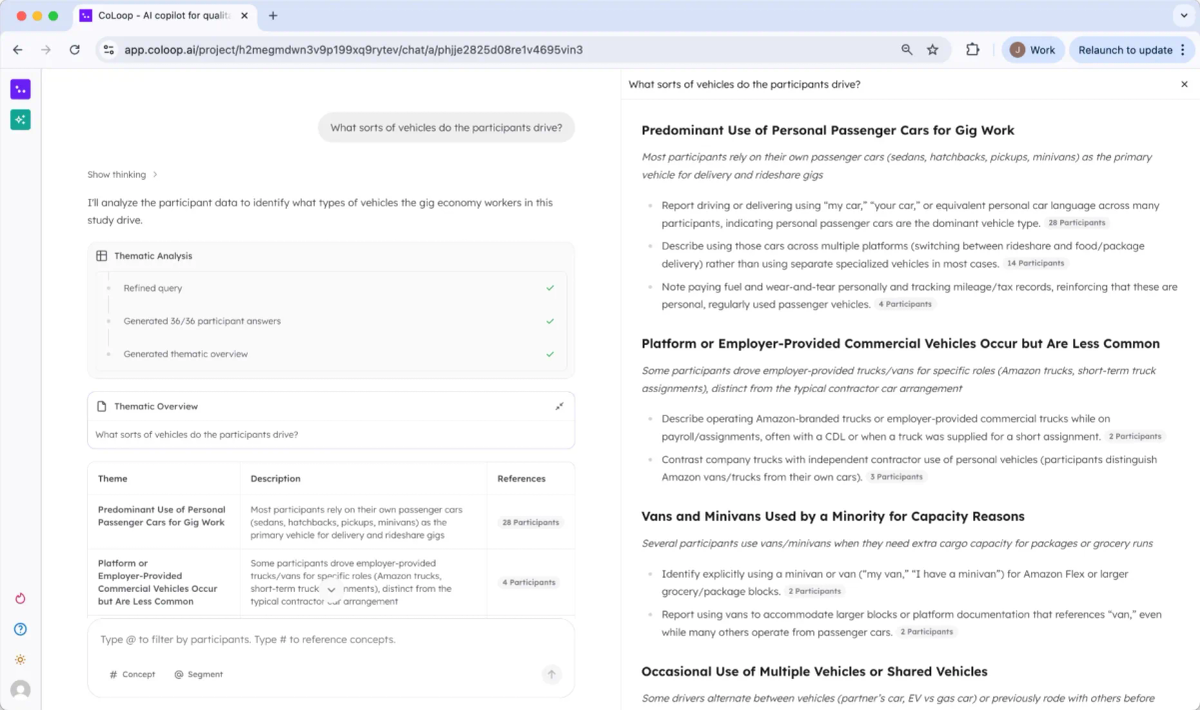The height and width of the screenshot is (710, 1200).
Task: Toggle the sun theme icon
Action: coord(20,659)
